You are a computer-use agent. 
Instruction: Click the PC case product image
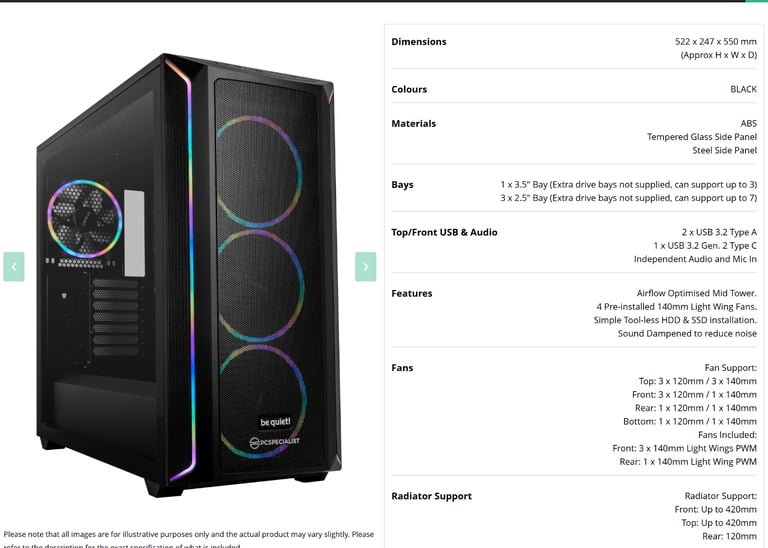[189, 275]
